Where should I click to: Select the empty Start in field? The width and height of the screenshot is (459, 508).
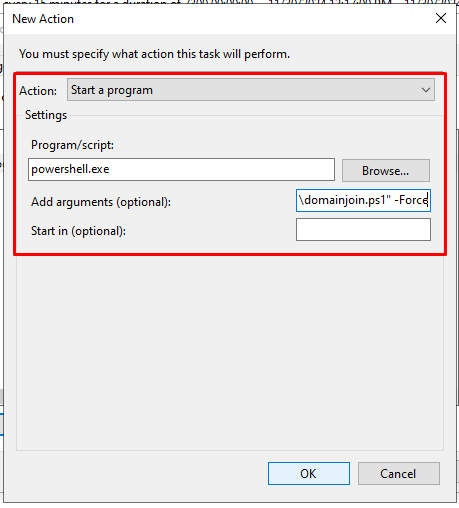(x=363, y=229)
